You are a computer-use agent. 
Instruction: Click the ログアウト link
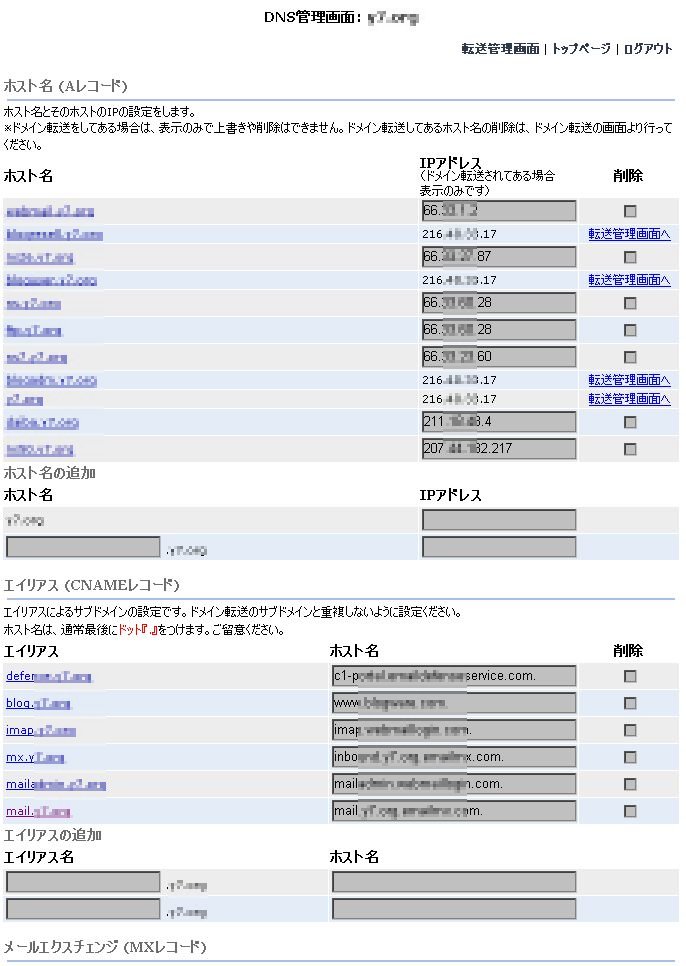point(648,48)
